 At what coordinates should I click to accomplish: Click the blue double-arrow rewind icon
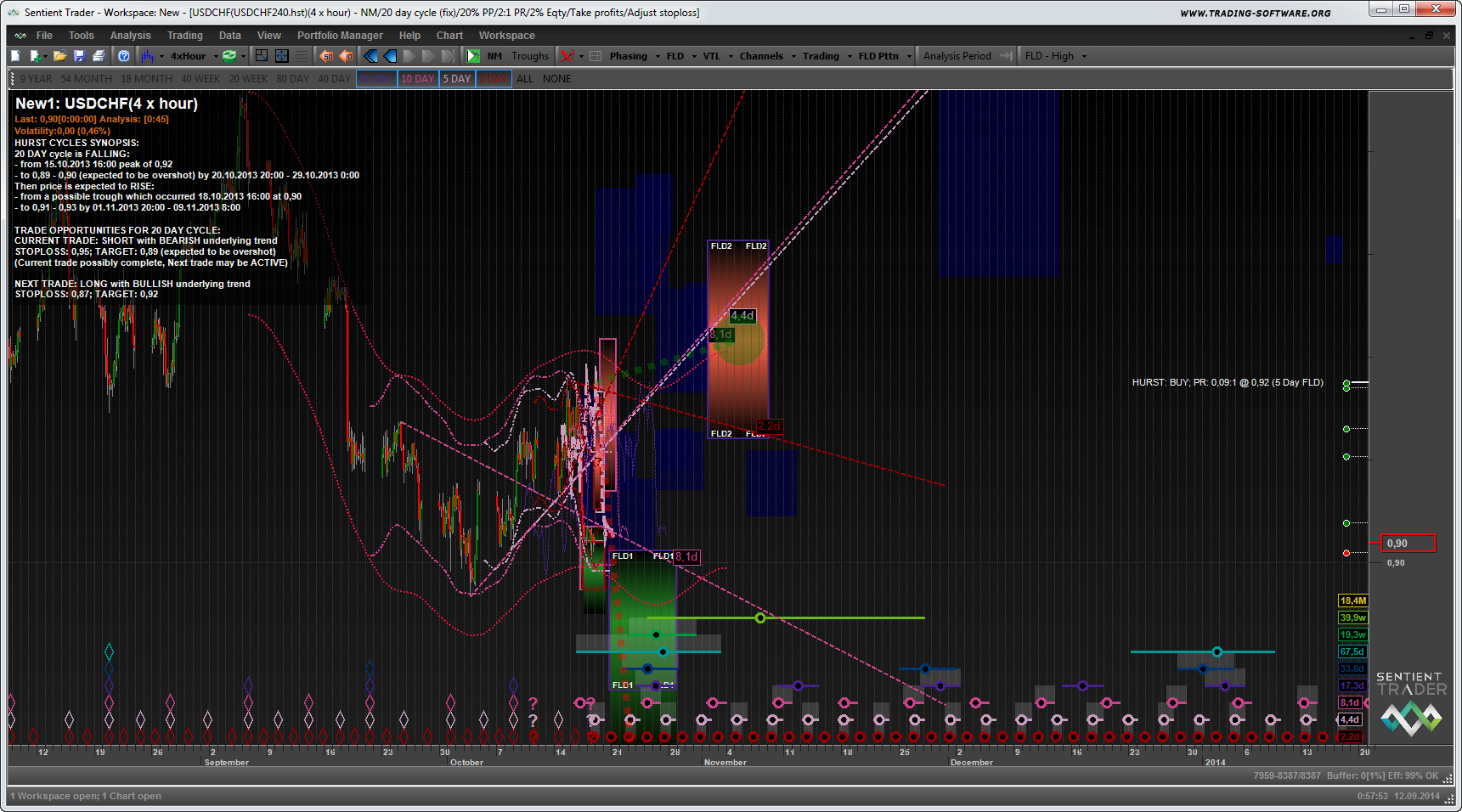370,56
